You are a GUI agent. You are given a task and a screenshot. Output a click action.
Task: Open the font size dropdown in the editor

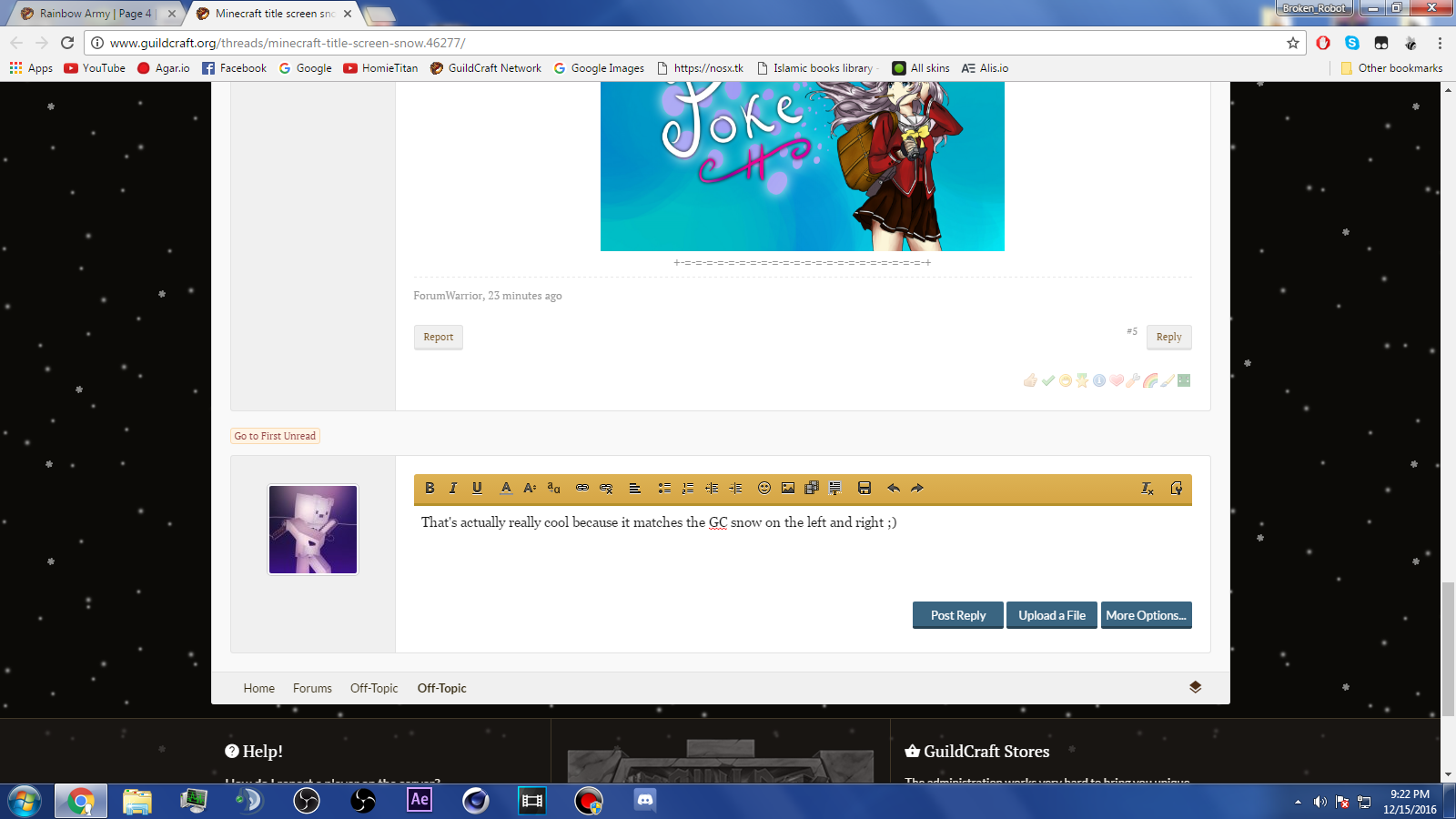click(530, 489)
